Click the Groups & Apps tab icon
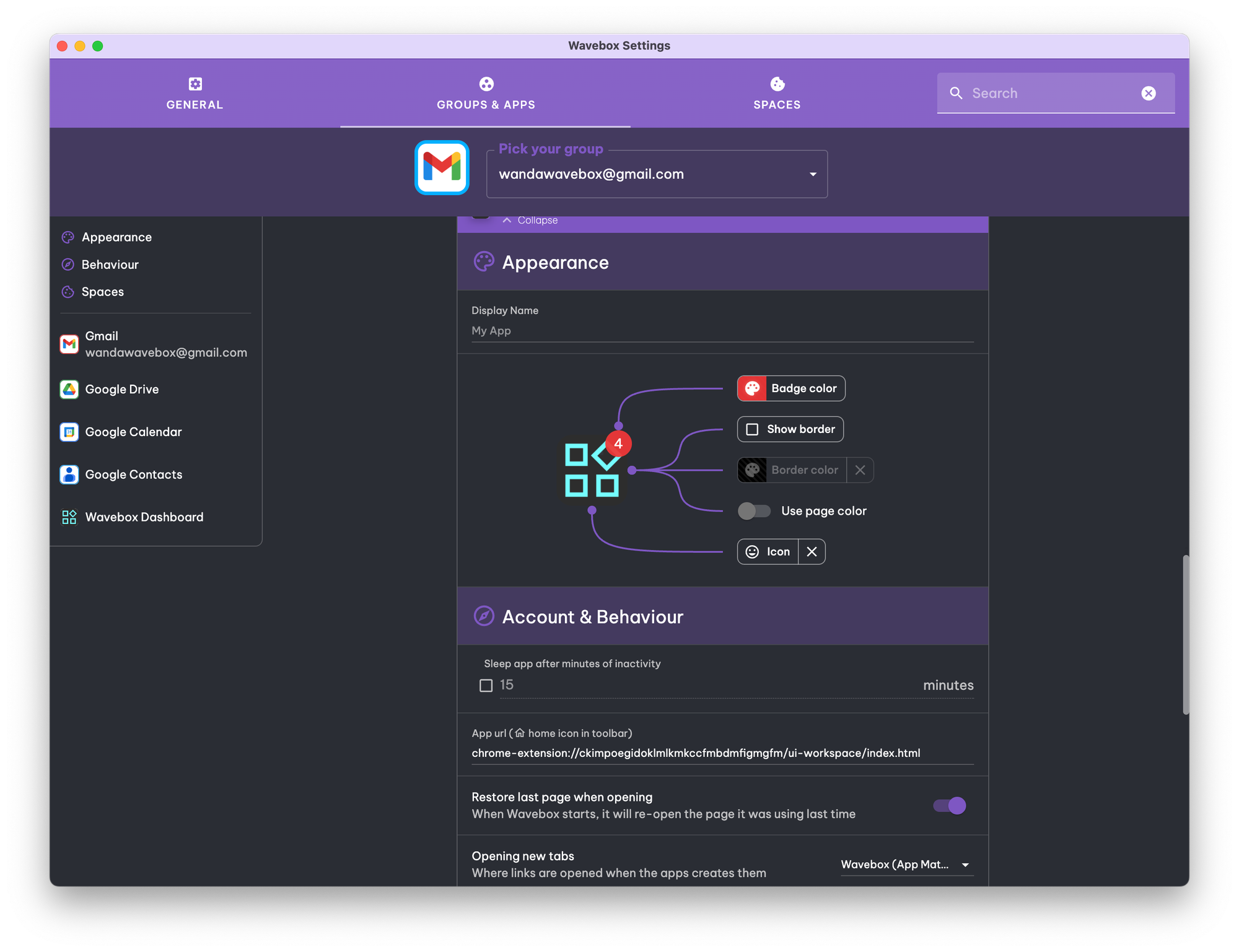 pyautogui.click(x=486, y=84)
